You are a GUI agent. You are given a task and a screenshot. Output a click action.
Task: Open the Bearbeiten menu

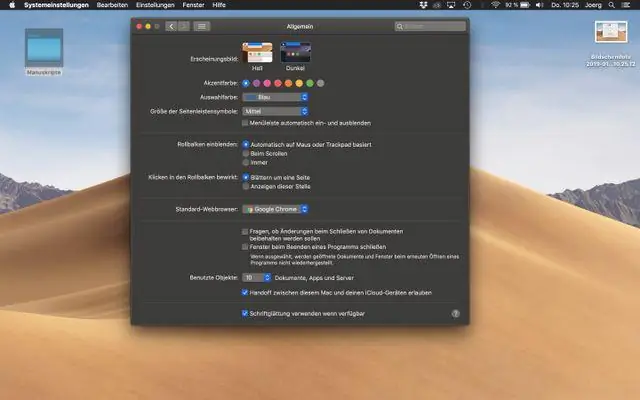(x=112, y=5)
